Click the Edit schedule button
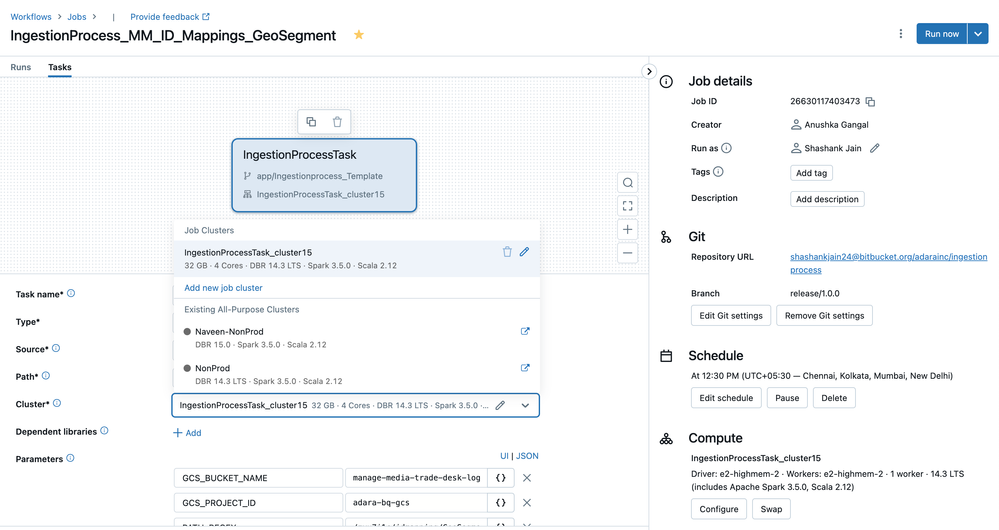 [726, 398]
